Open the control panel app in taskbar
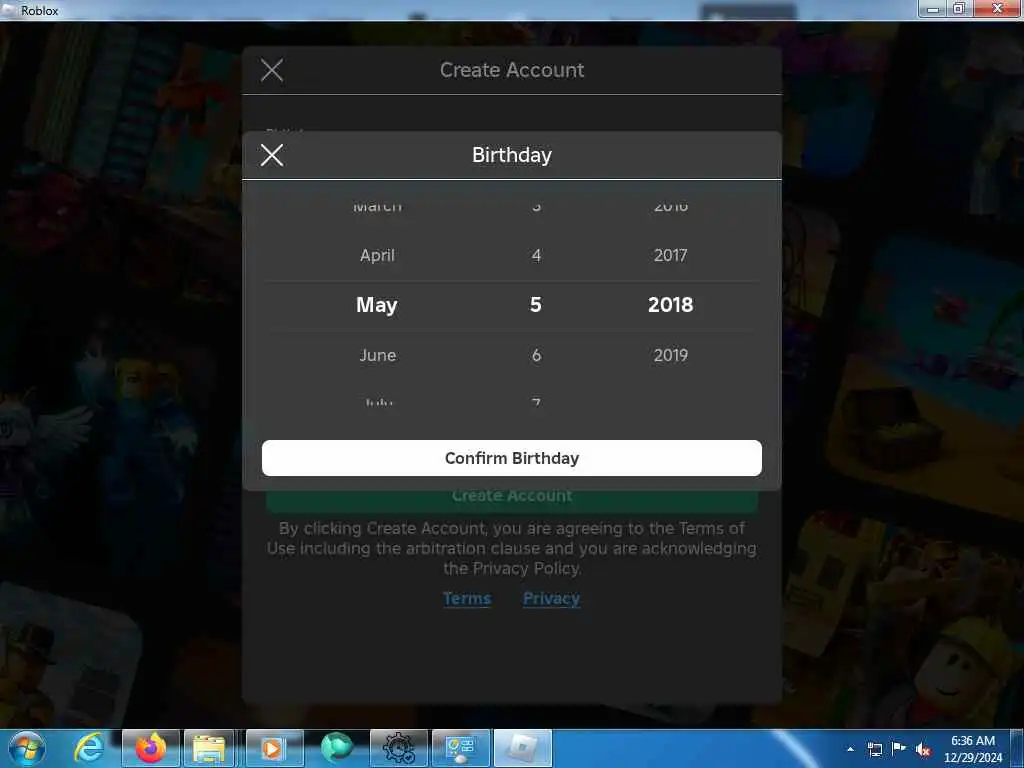 click(x=461, y=748)
